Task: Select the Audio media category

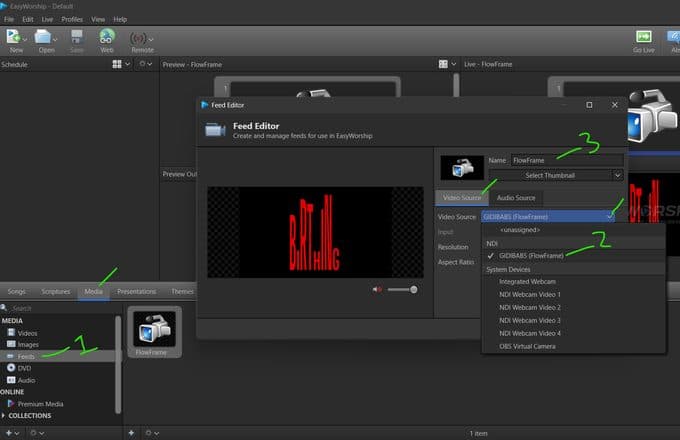Action: [x=26, y=380]
